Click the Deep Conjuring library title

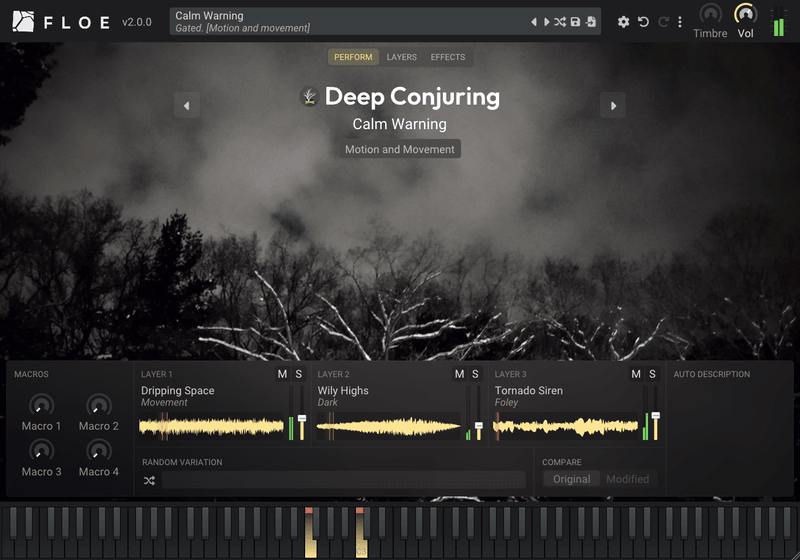click(412, 97)
